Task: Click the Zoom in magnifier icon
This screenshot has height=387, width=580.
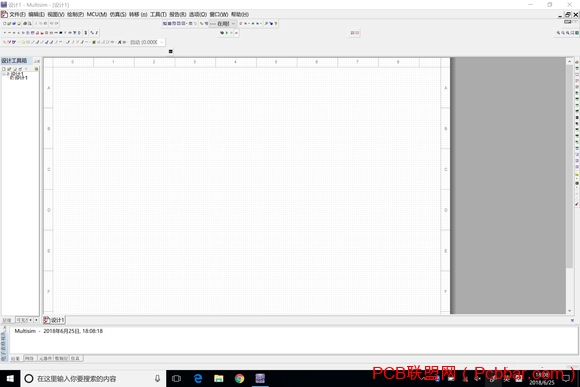Action: click(558, 33)
